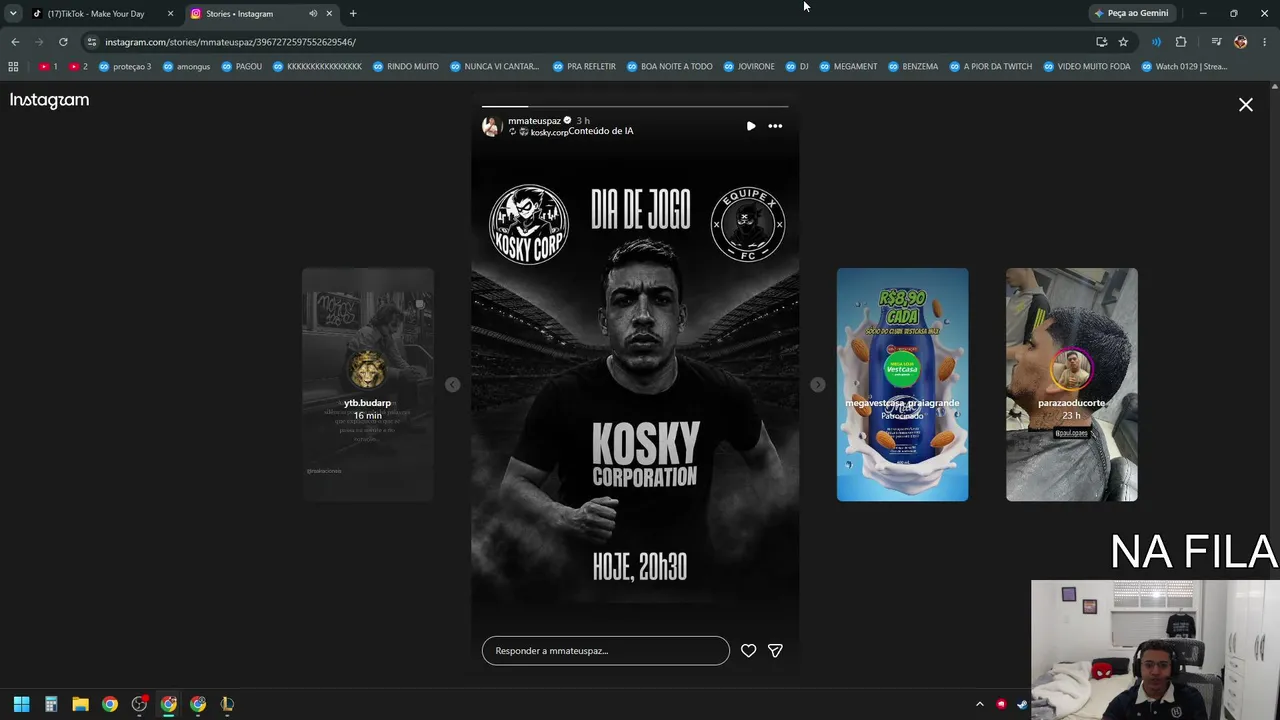Share the story via the send icon
Image resolution: width=1280 pixels, height=720 pixels.
775,651
